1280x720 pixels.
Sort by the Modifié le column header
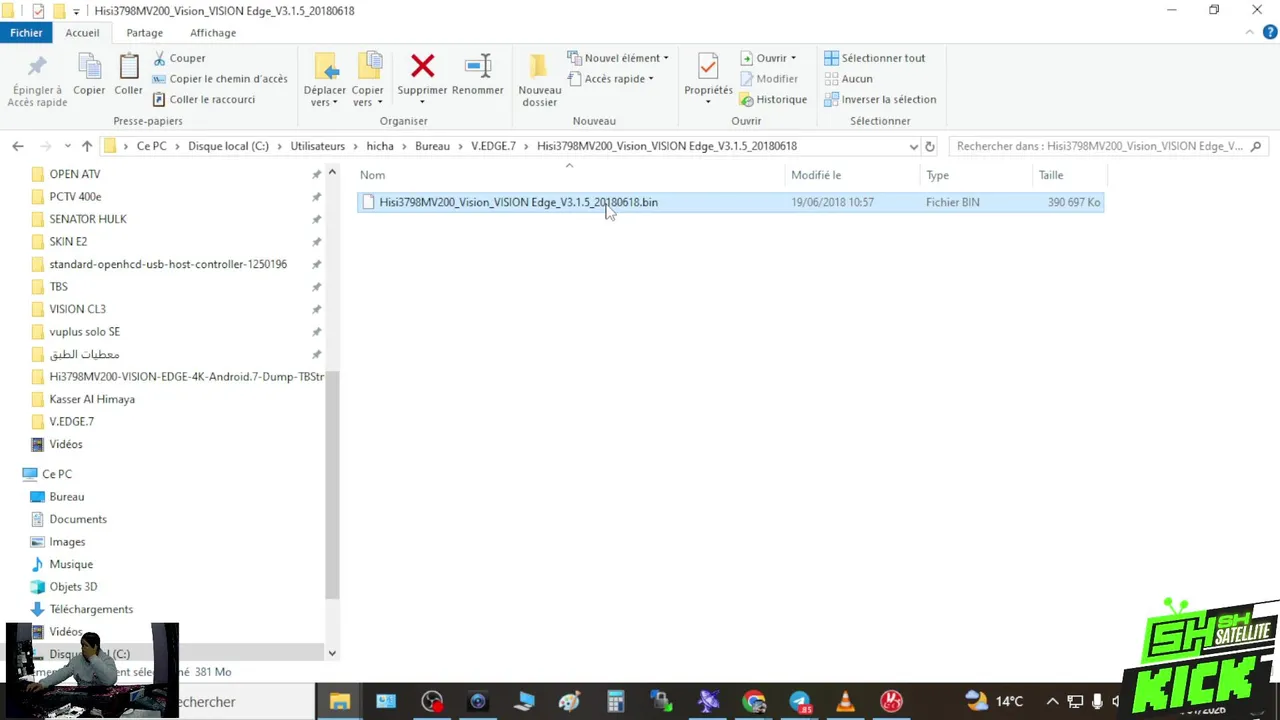pyautogui.click(x=852, y=175)
